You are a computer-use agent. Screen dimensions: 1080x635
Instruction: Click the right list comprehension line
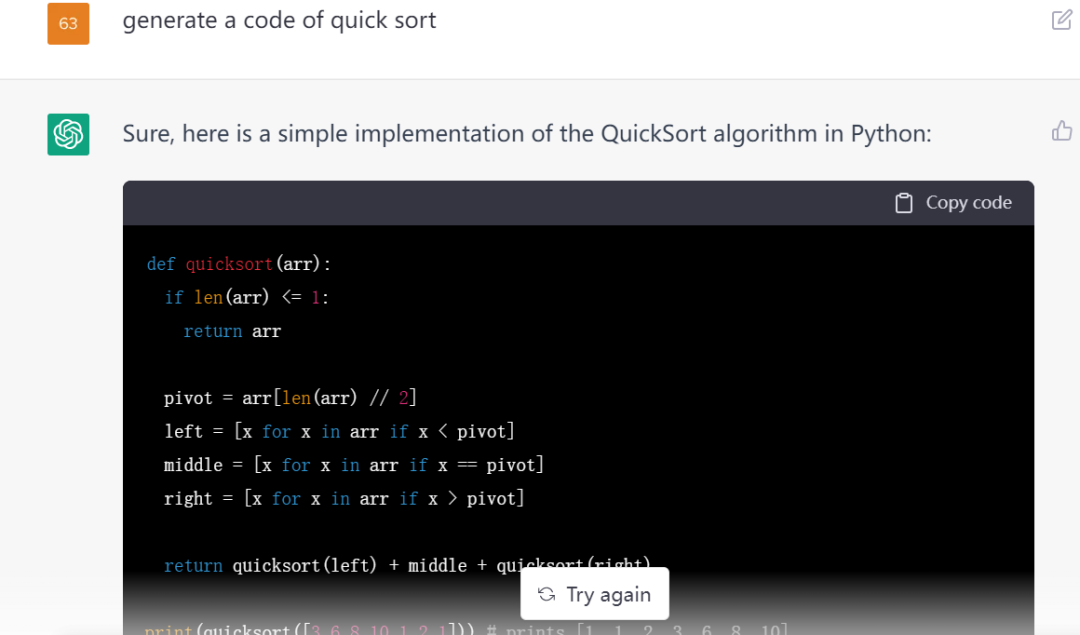pos(344,498)
